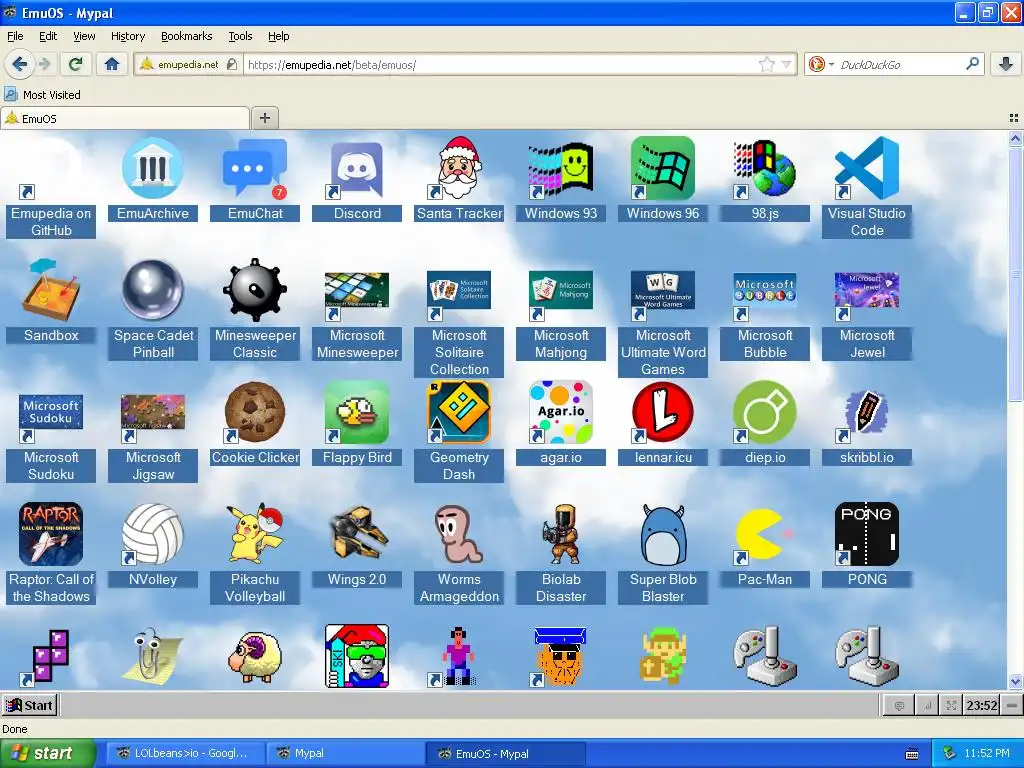This screenshot has height=768, width=1024.
Task: Launch the Windows 93 icon
Action: click(x=561, y=168)
